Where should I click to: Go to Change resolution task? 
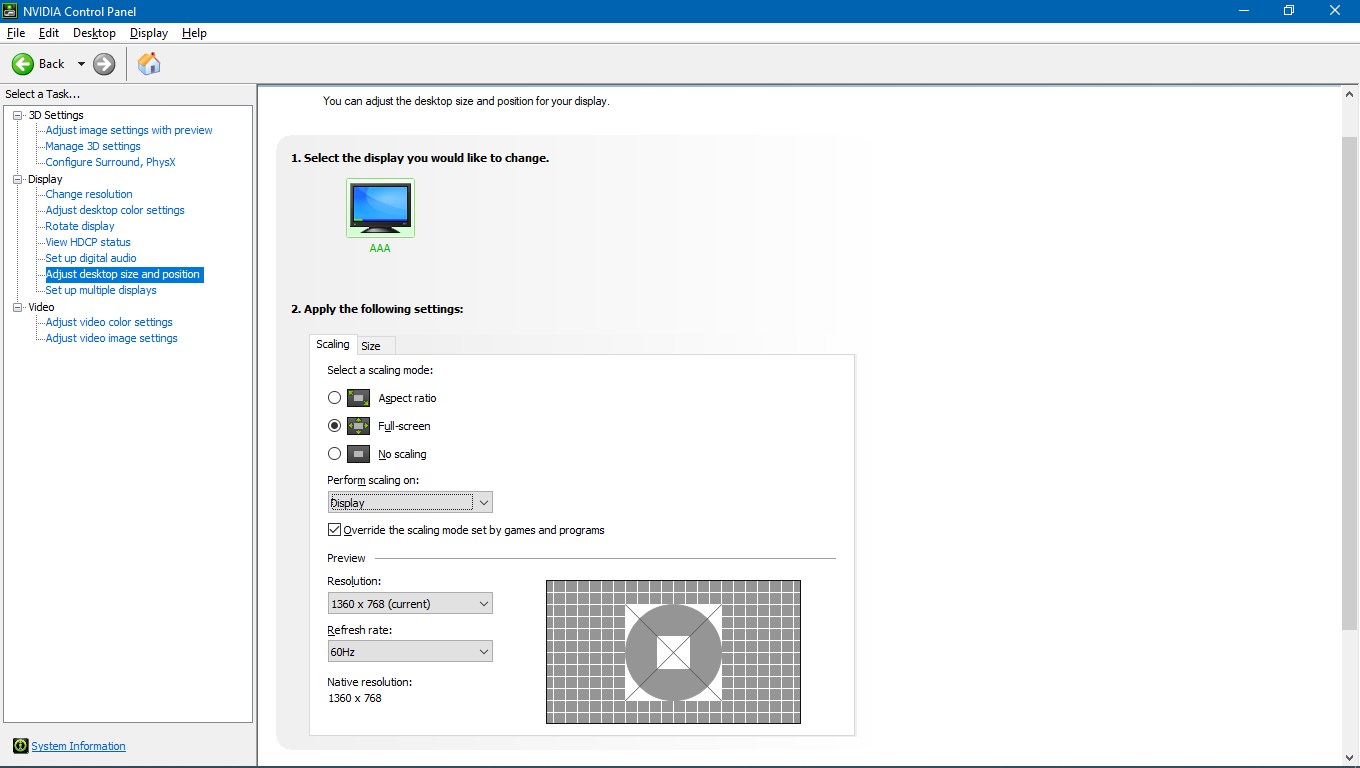(x=89, y=194)
